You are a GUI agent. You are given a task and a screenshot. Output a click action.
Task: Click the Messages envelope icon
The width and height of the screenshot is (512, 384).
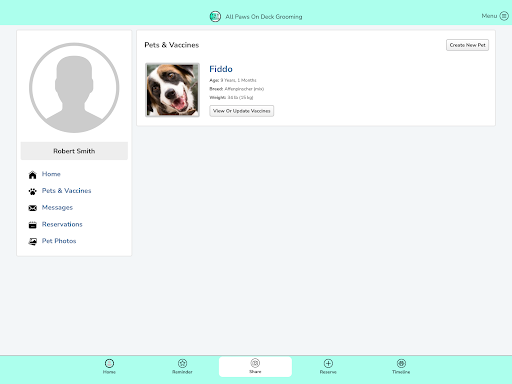pos(32,208)
